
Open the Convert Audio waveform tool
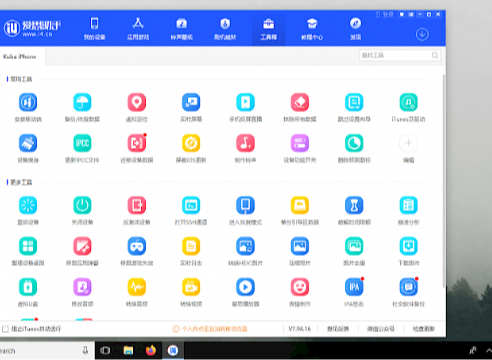[137, 287]
